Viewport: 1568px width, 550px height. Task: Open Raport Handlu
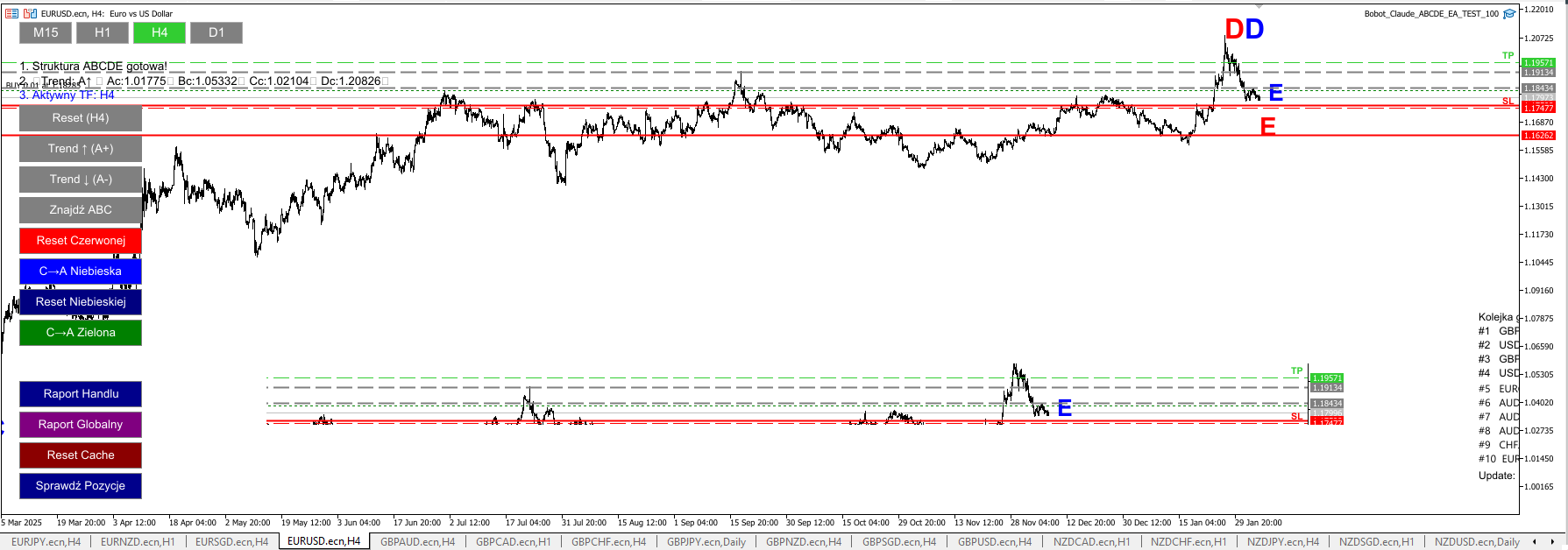pyautogui.click(x=81, y=394)
